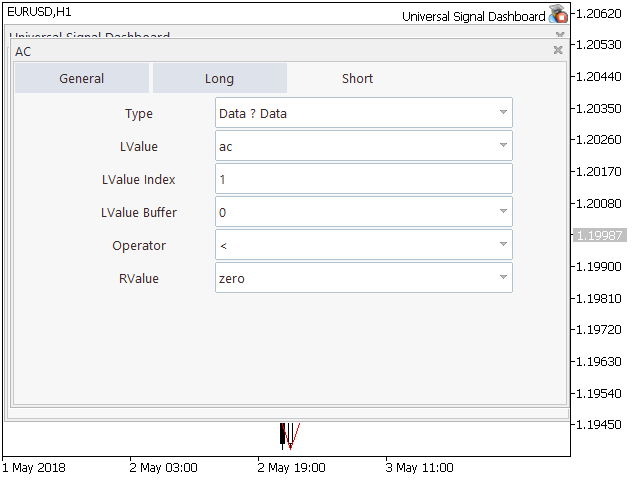Click the RValue label
640x480 pixels.
[139, 279]
